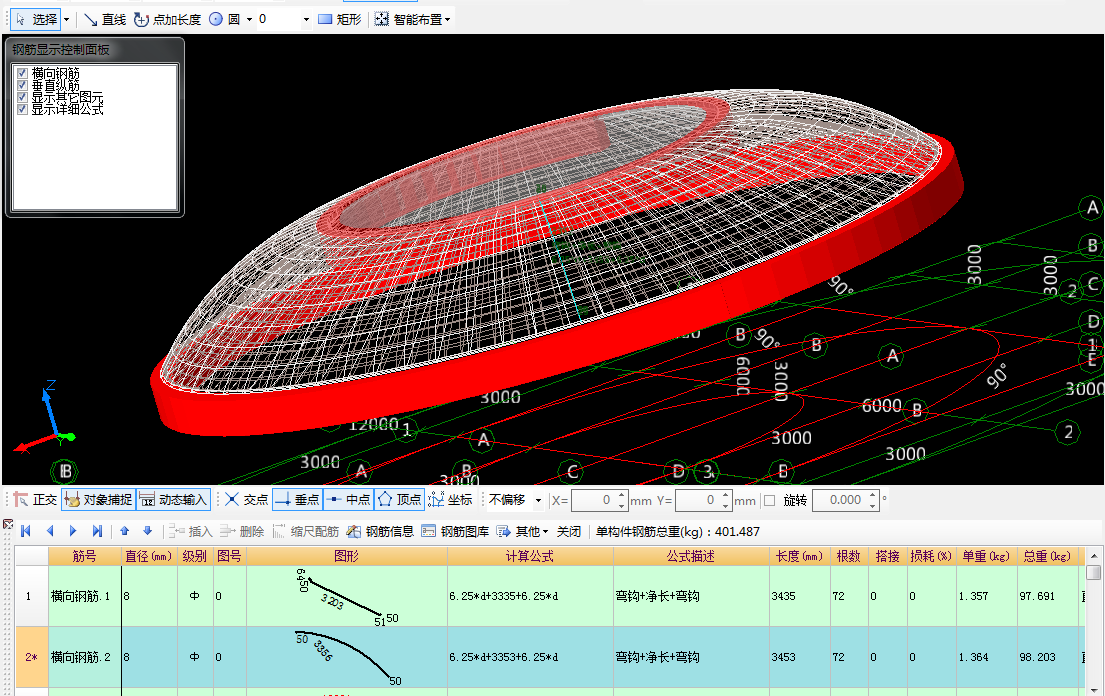Viewport: 1105px width, 696px height.
Task: Click total weight cell 97.691
Action: coord(1047,596)
